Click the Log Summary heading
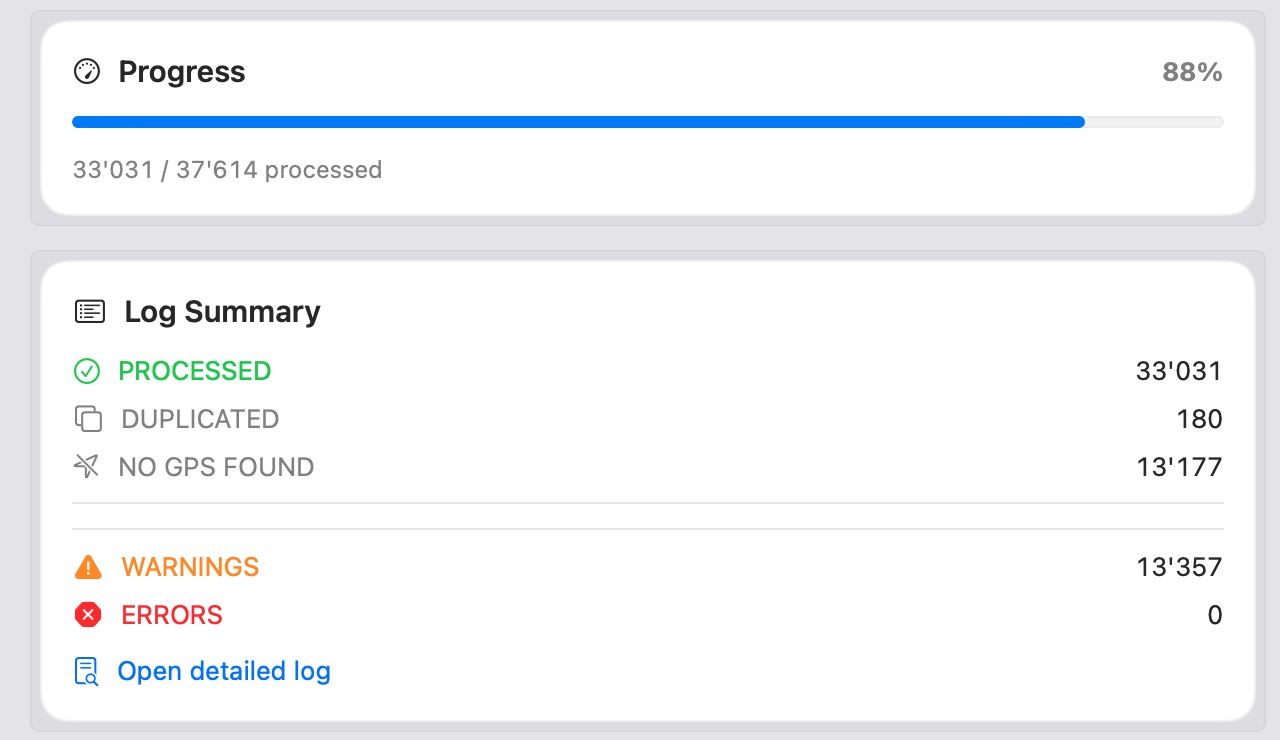1280x740 pixels. click(x=222, y=312)
